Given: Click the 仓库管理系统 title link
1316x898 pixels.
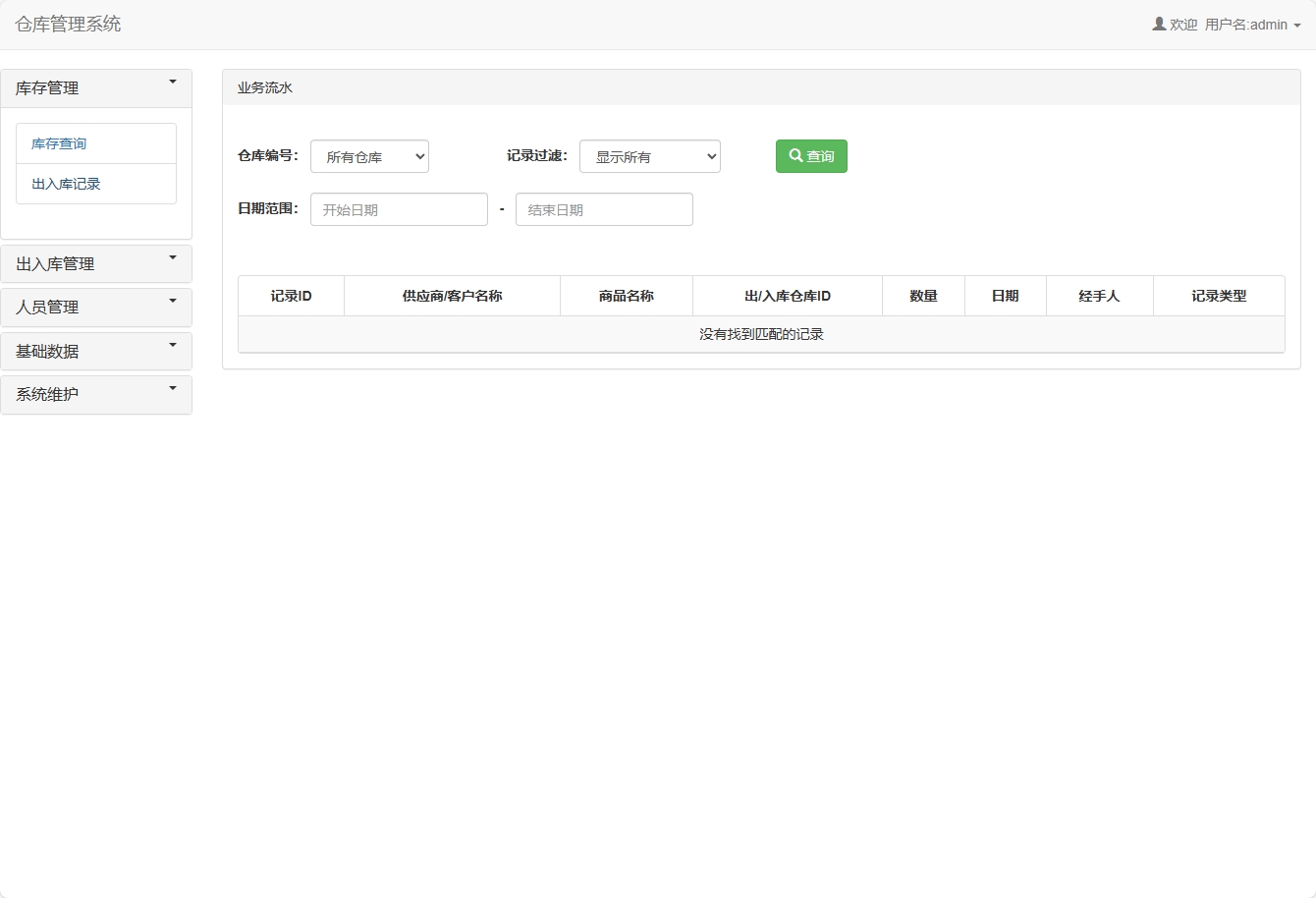Looking at the screenshot, I should [x=67, y=24].
